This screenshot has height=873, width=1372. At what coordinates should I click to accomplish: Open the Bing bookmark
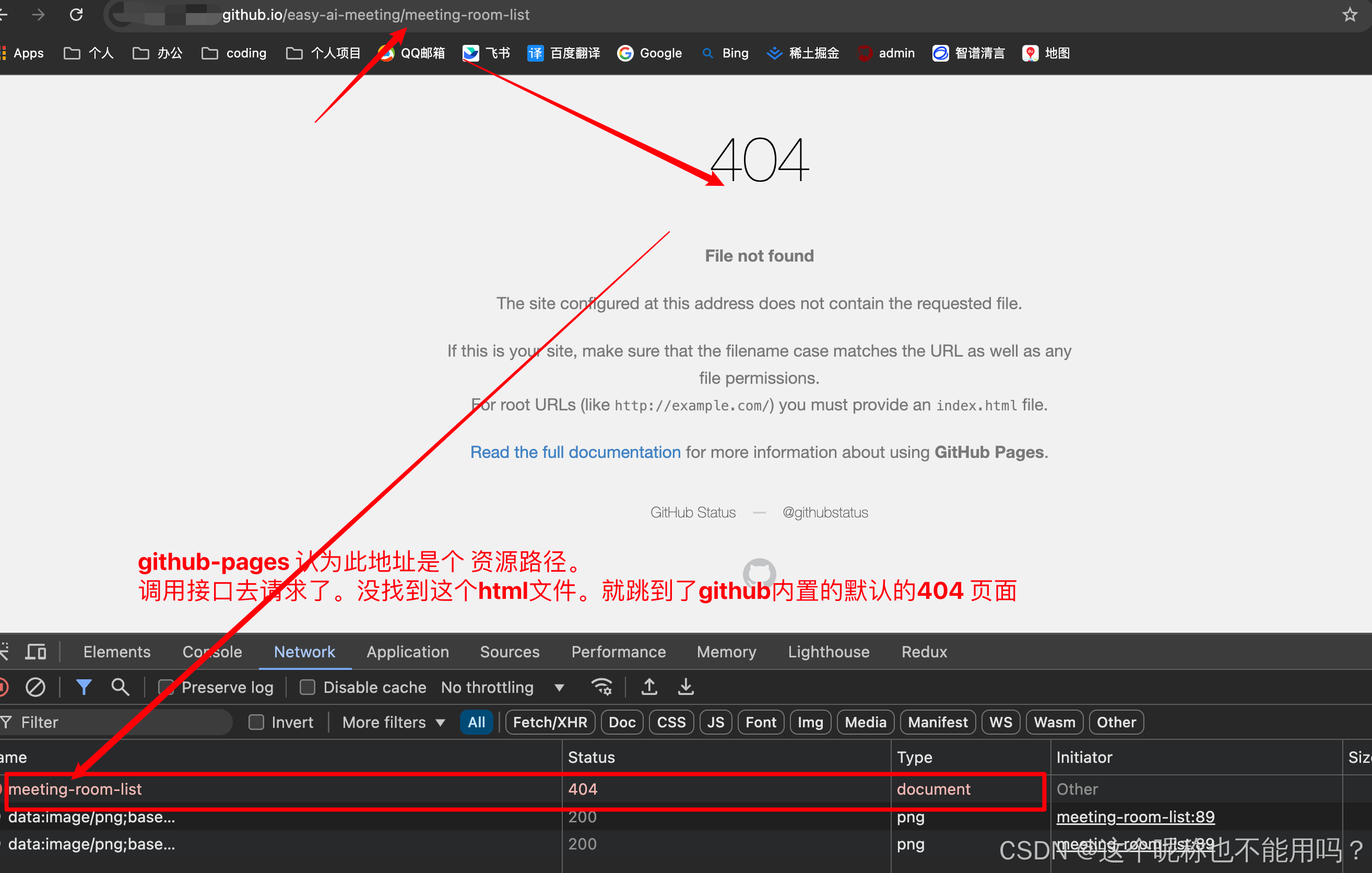(725, 53)
